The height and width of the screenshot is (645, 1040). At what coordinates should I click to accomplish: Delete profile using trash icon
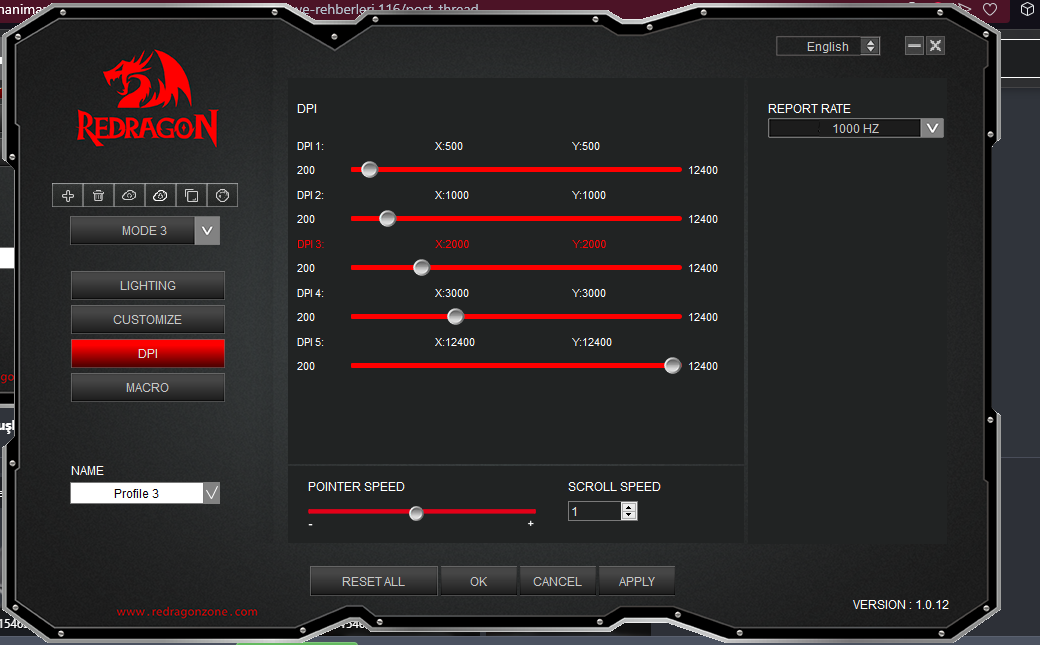click(x=99, y=195)
